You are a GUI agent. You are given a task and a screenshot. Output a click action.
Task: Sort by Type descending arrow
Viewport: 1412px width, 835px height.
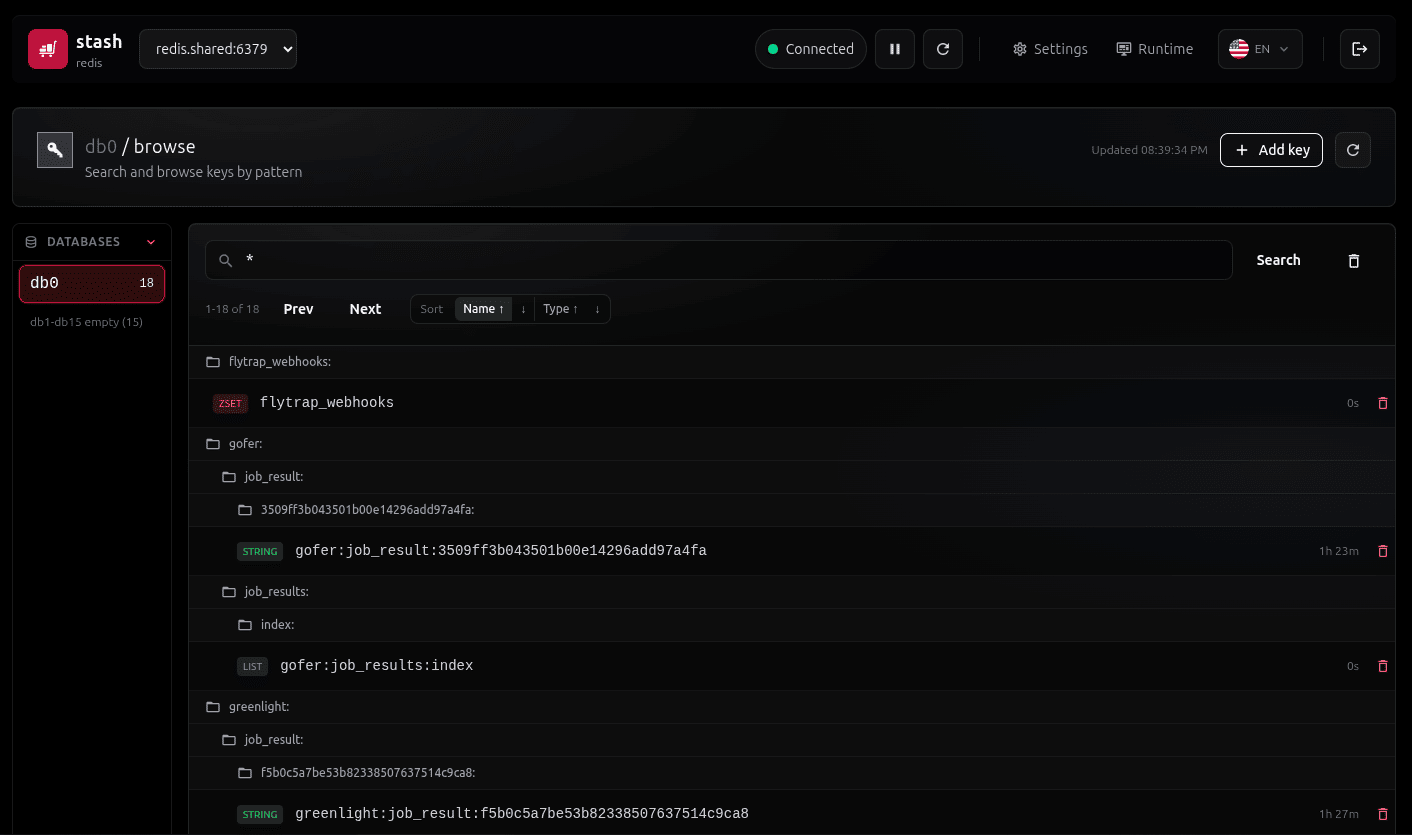point(597,309)
